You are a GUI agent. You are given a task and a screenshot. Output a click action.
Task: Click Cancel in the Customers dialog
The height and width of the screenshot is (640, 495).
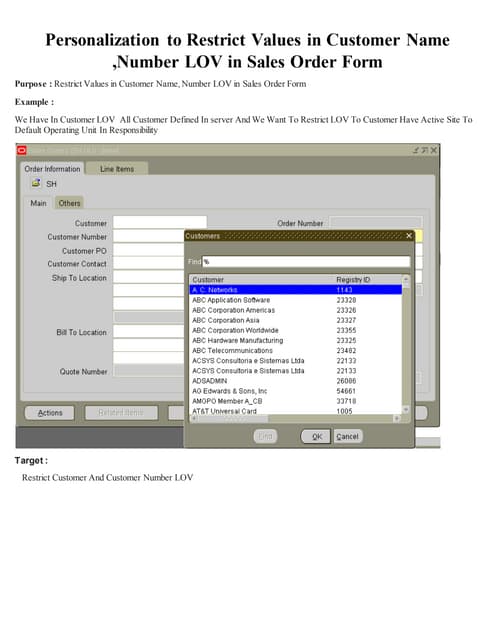click(x=348, y=436)
